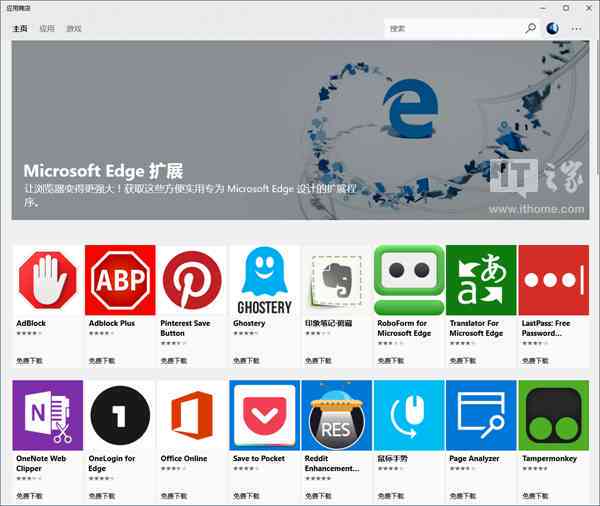Image resolution: width=600 pixels, height=506 pixels.
Task: Click free download under AdBlock
Action: 29,361
